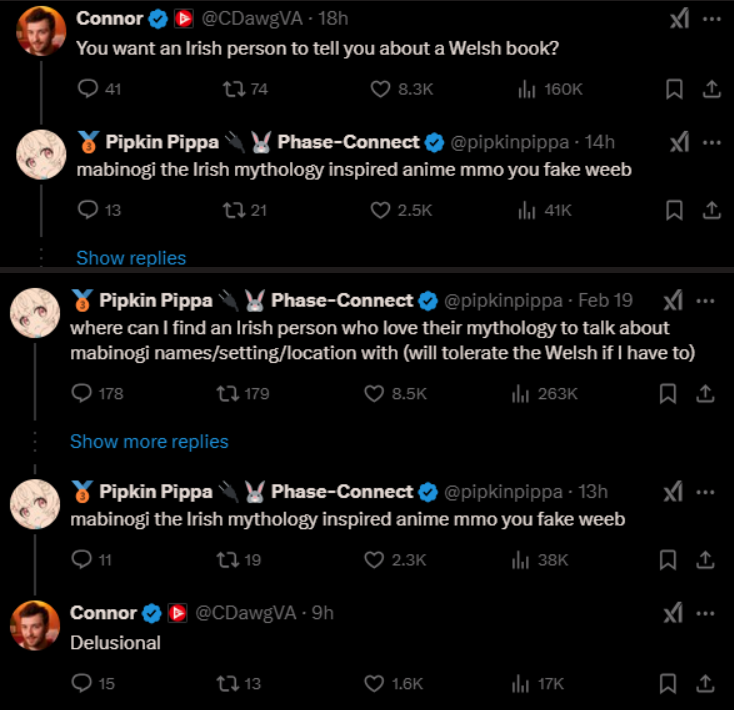Image resolution: width=734 pixels, height=710 pixels.
Task: Share Connor's Welsh book tweet
Action: (711, 89)
